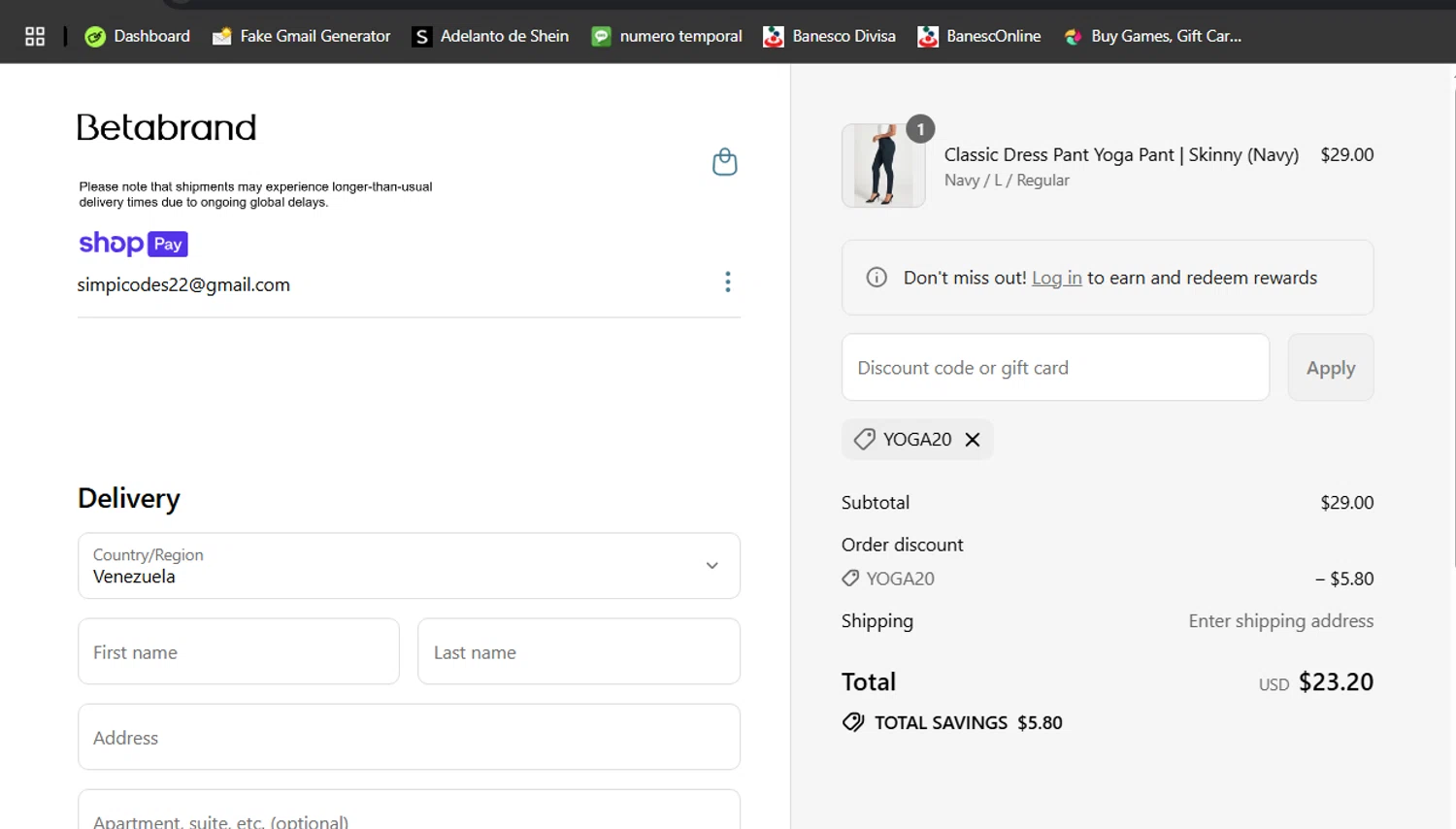Click the YOGA20 tag icon in chip
1456x829 pixels.
click(864, 440)
